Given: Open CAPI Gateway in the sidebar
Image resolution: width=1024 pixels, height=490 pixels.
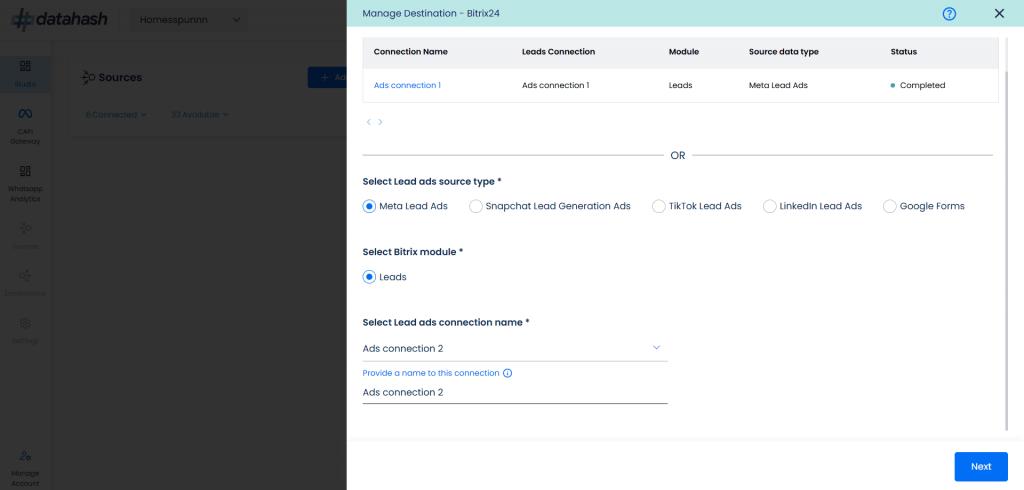Looking at the screenshot, I should click(x=25, y=127).
